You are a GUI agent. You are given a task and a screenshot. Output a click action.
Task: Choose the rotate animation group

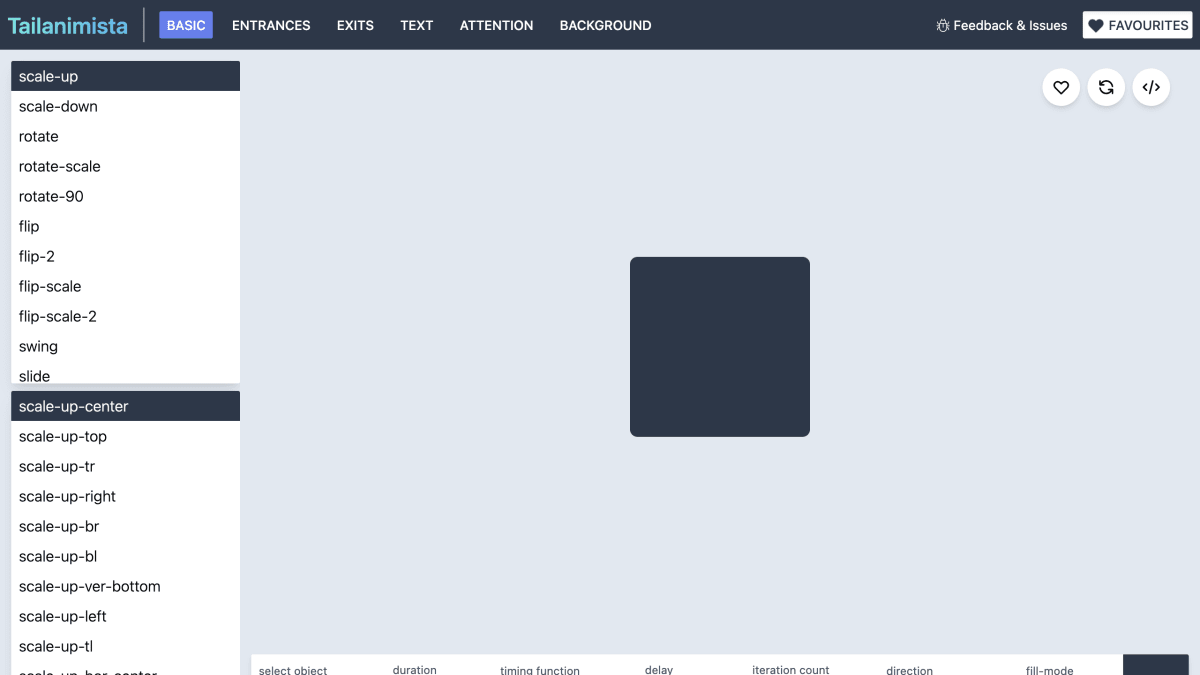coord(125,136)
